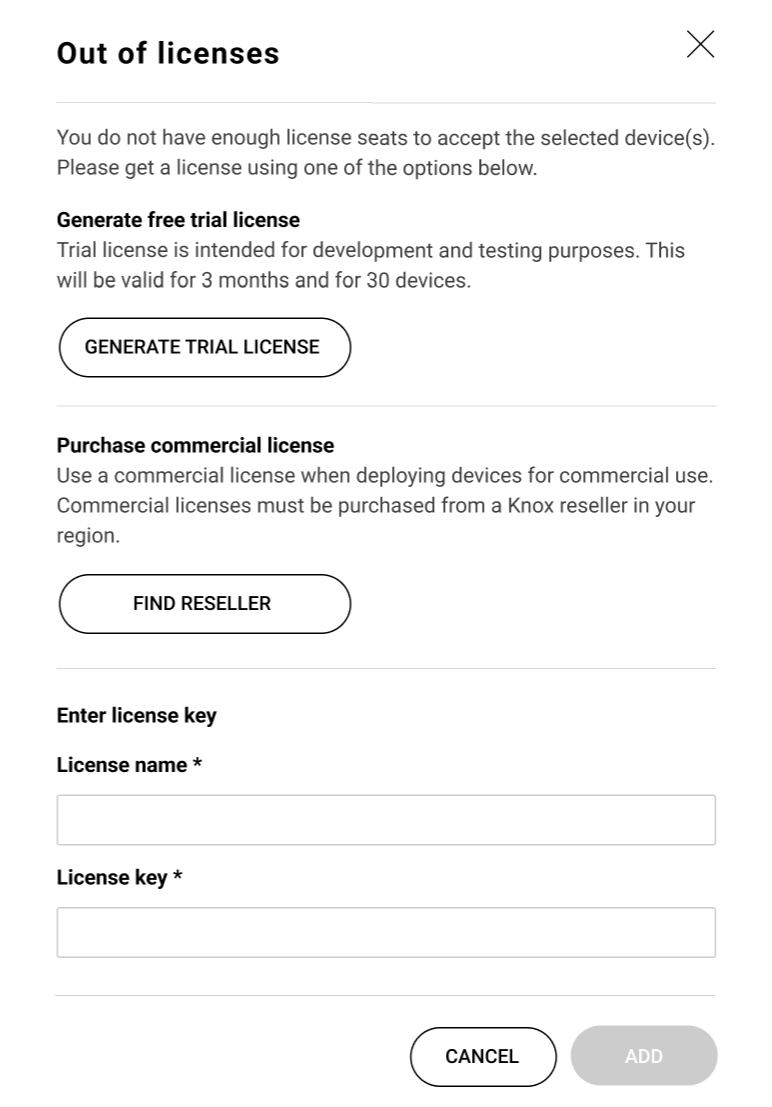Dismiss the license dialog with the X
Screen dimensions: 772x1107
click(x=700, y=44)
